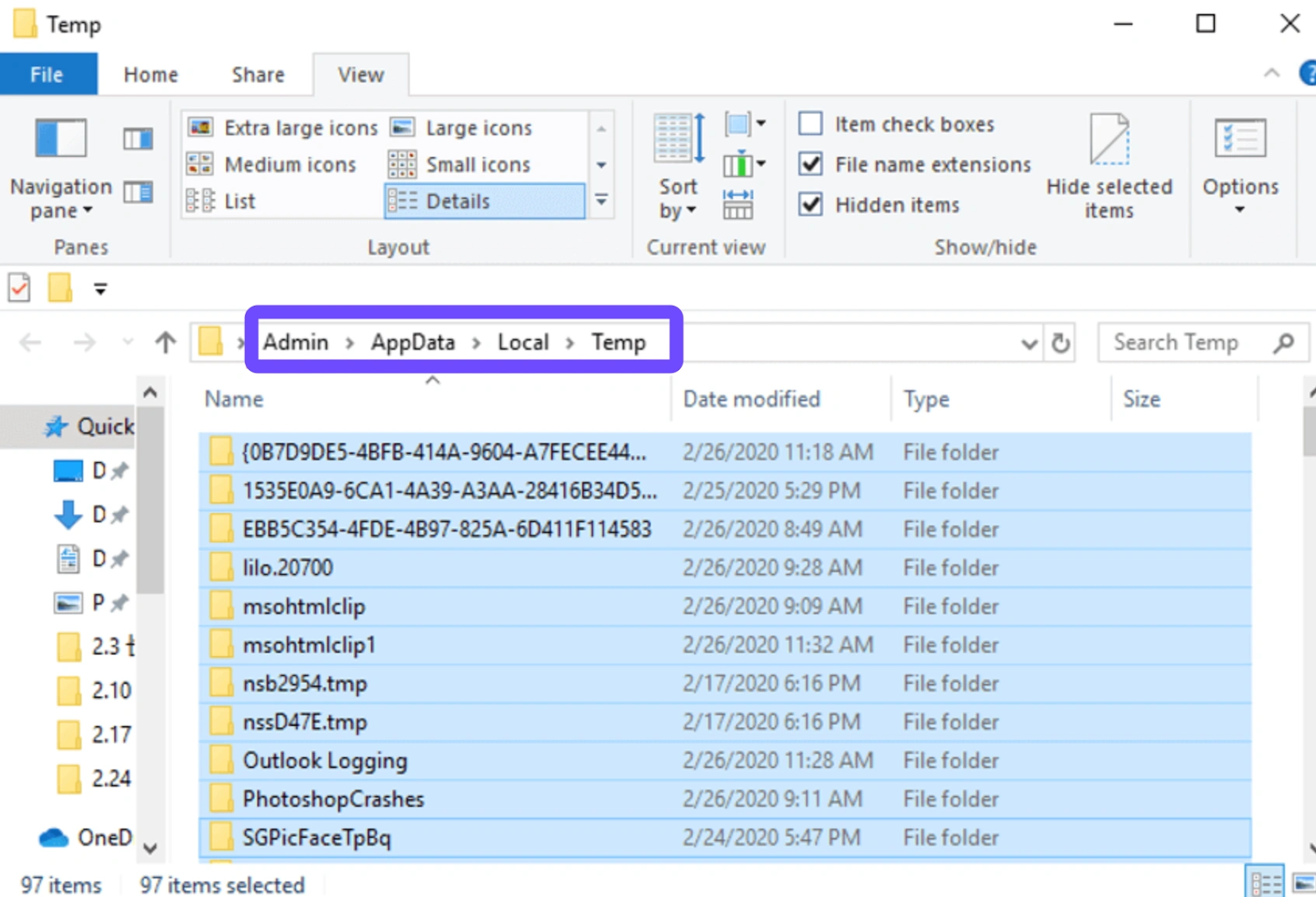Switch to List layout view
1316x897 pixels.
click(x=222, y=201)
